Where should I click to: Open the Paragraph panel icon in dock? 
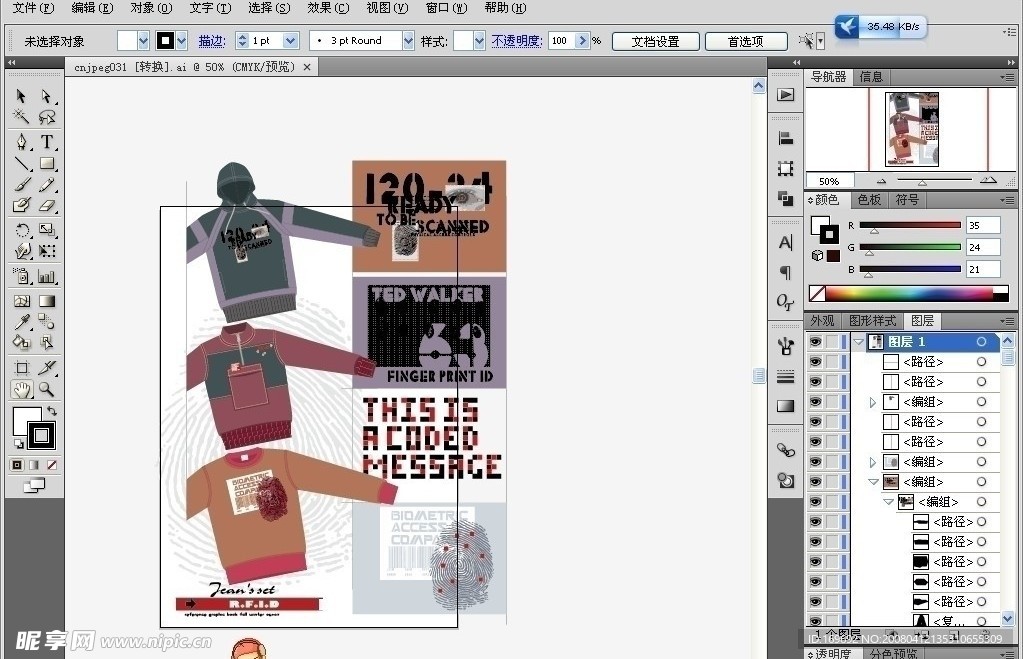(x=786, y=273)
